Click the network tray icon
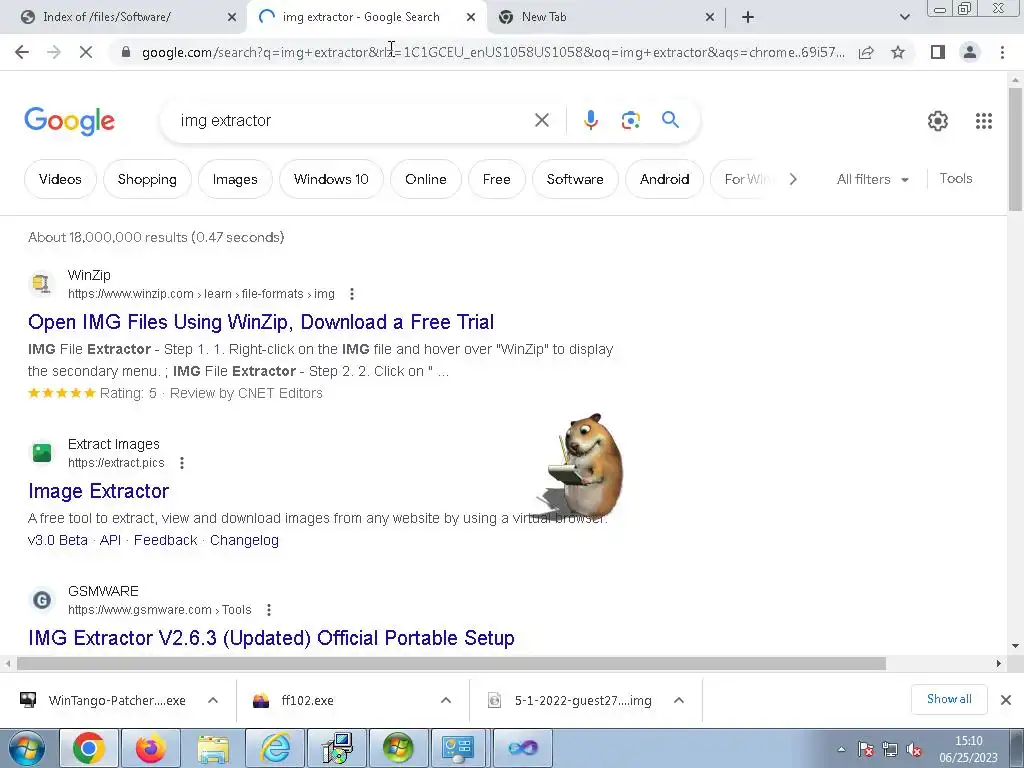This screenshot has width=1024, height=768. tap(889, 749)
